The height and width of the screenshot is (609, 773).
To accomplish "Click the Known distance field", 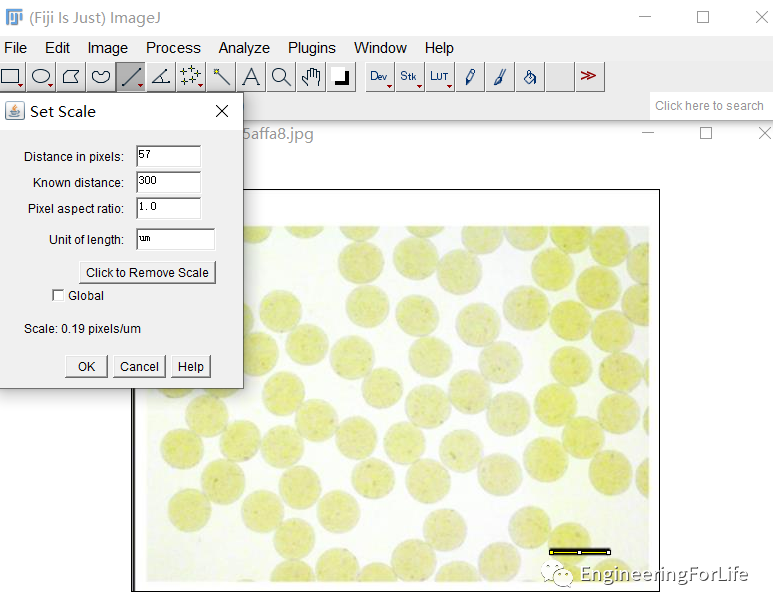I will tap(169, 182).
